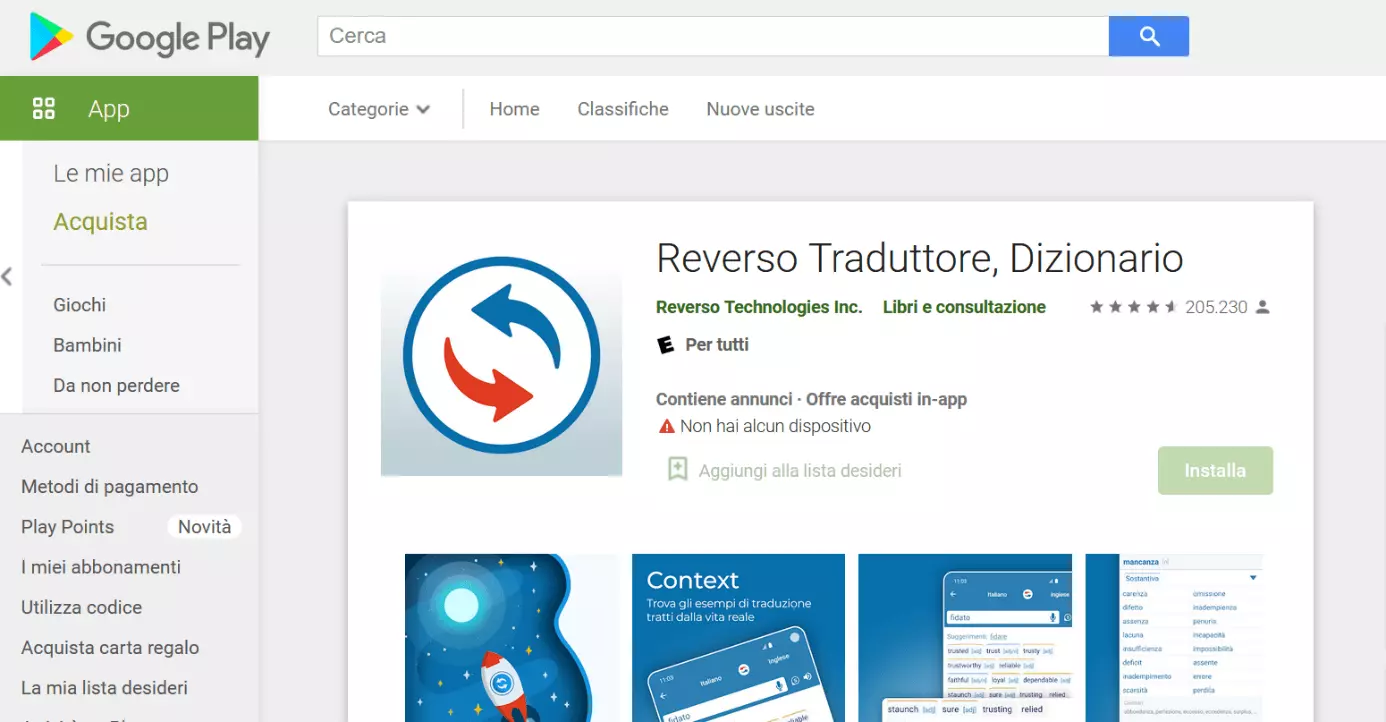Open the Classifiche tab
1386x722 pixels.
click(623, 109)
